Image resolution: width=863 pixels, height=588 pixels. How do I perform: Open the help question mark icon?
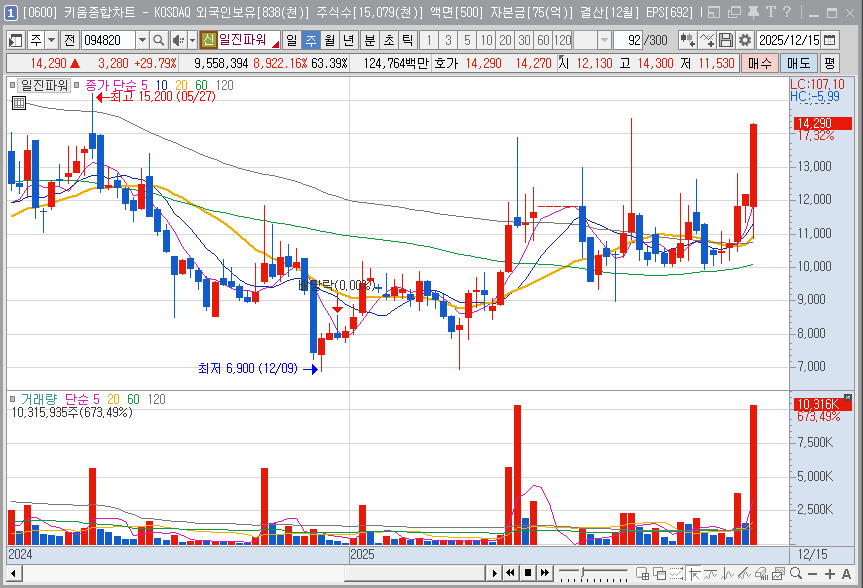point(787,12)
